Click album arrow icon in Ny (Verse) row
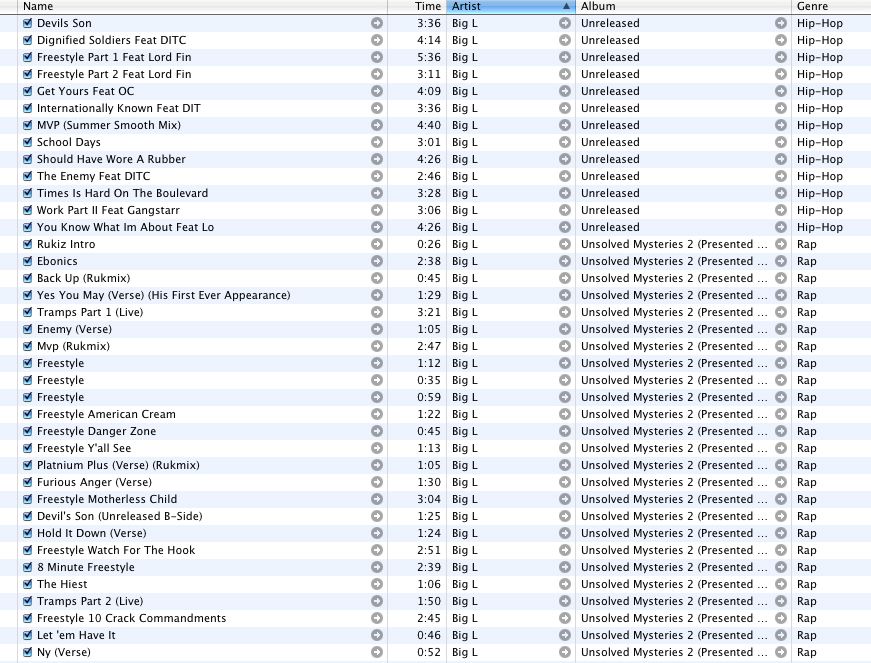The width and height of the screenshot is (871, 663). pos(781,652)
